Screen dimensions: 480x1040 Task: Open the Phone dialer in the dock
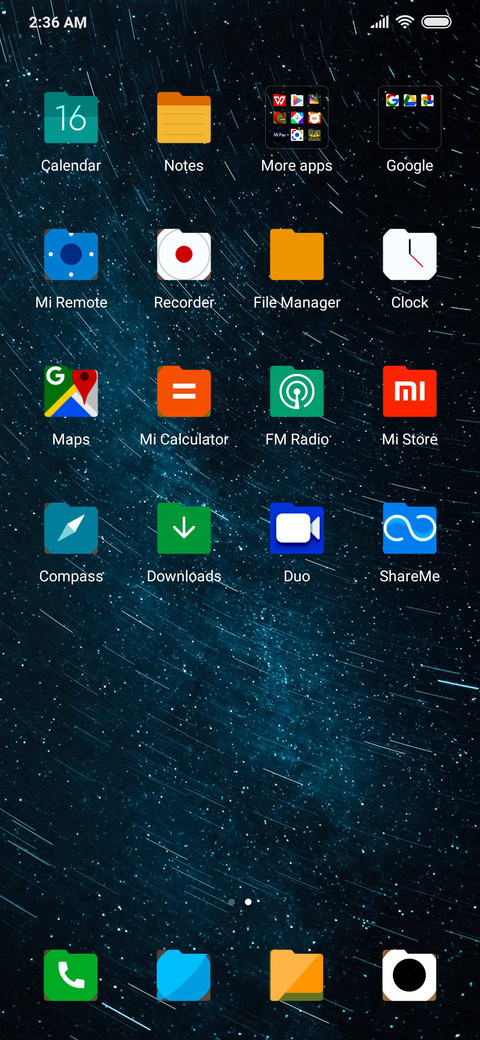(x=71, y=975)
